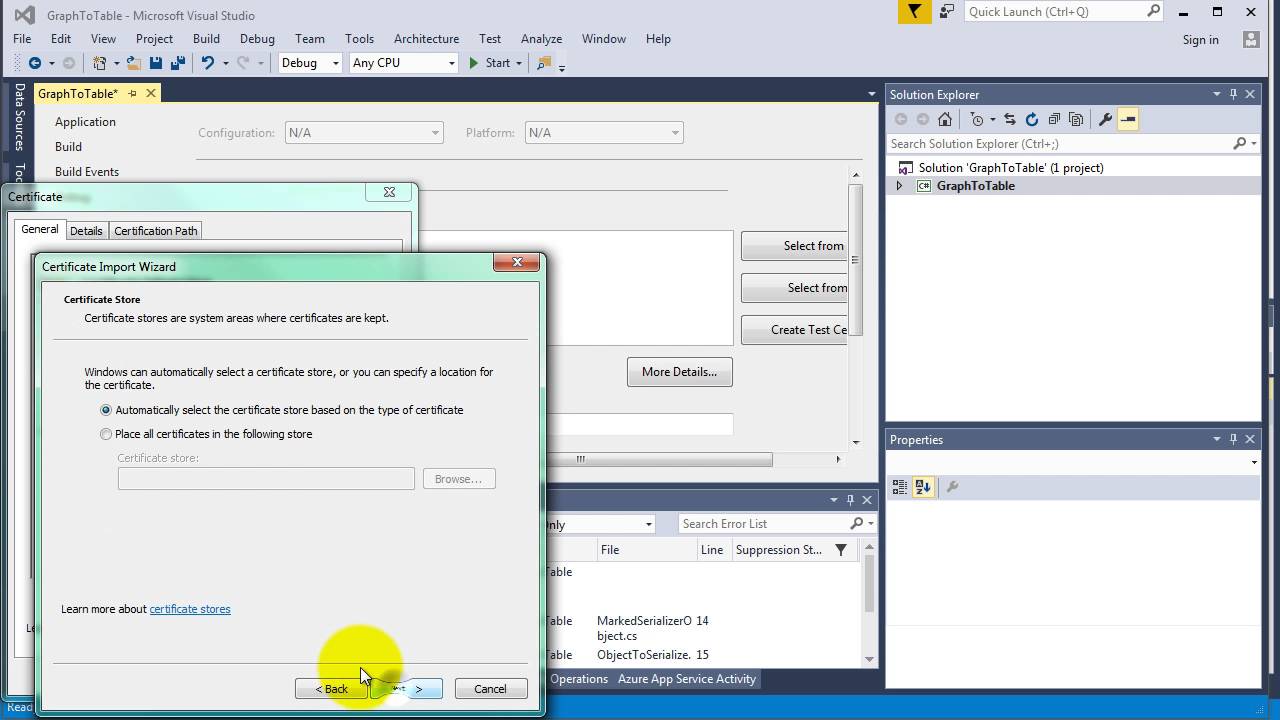Click the New Project toolbar icon

click(x=100, y=63)
